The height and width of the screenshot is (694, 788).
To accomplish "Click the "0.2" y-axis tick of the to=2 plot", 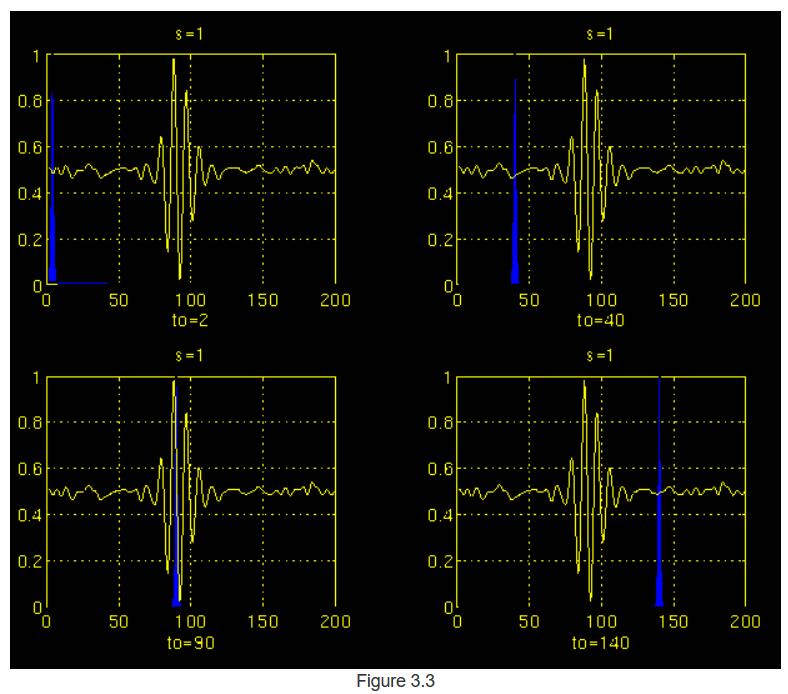I will [x=30, y=239].
